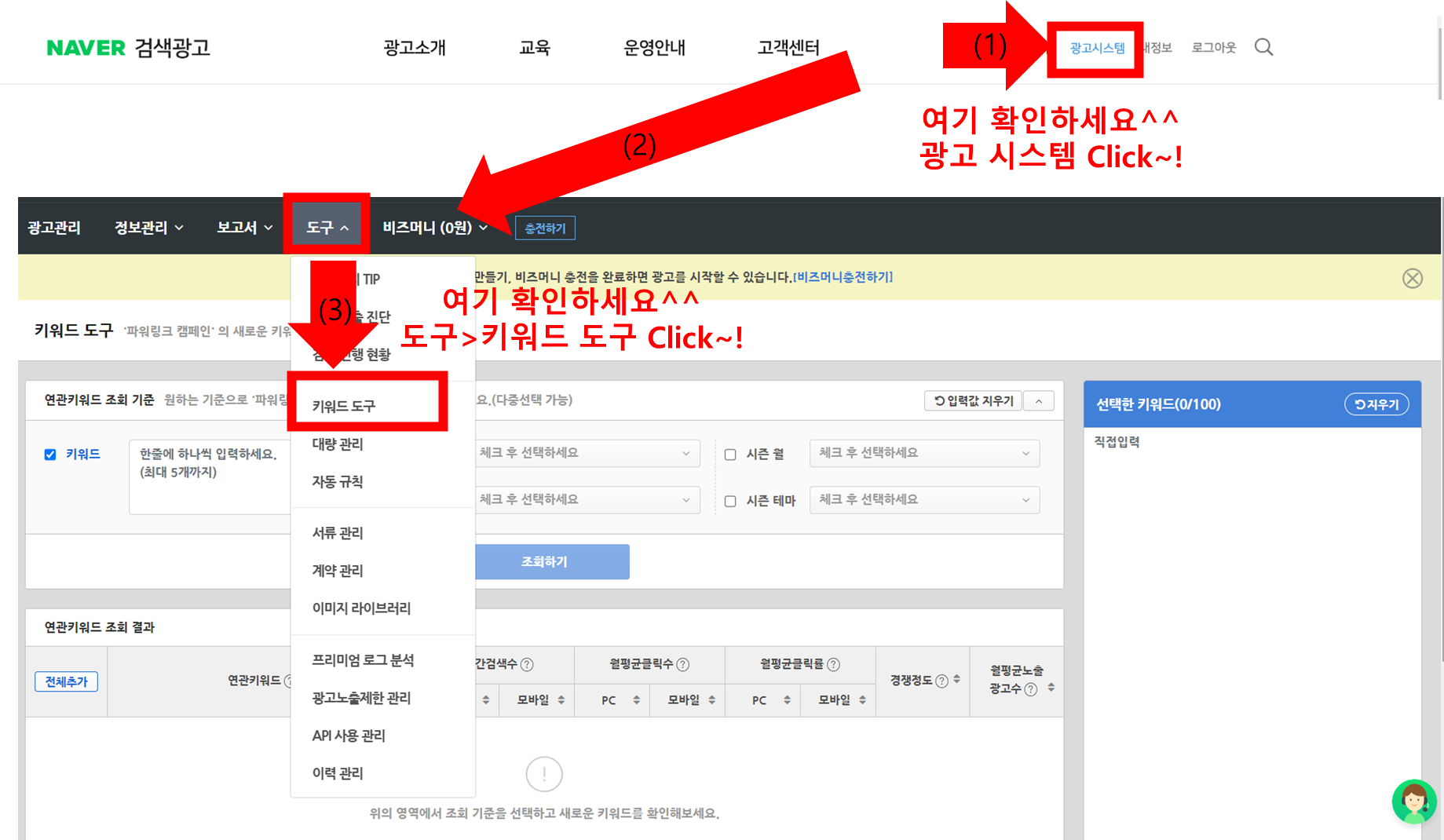Image resolution: width=1444 pixels, height=840 pixels.
Task: Open upper 체크 후 선택하세요 dropdown beside 시즌 월
Action: click(587, 453)
